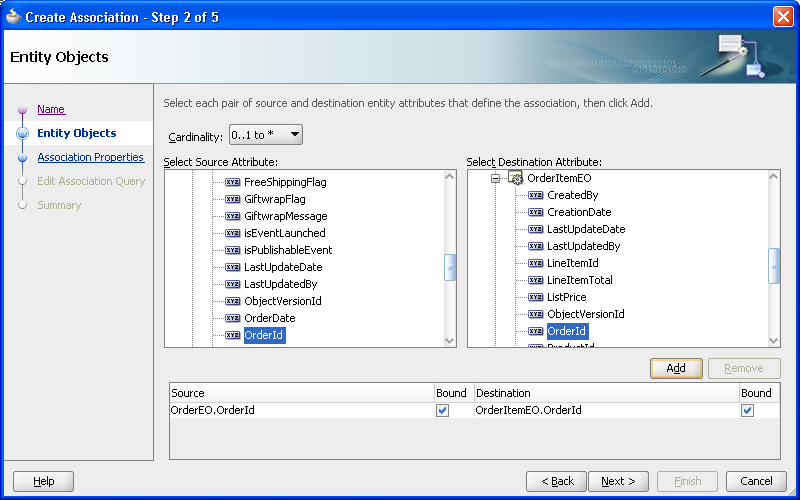The image size is (800, 500).
Task: Select isEventLaunched in the source attributes
Action: (x=285, y=233)
